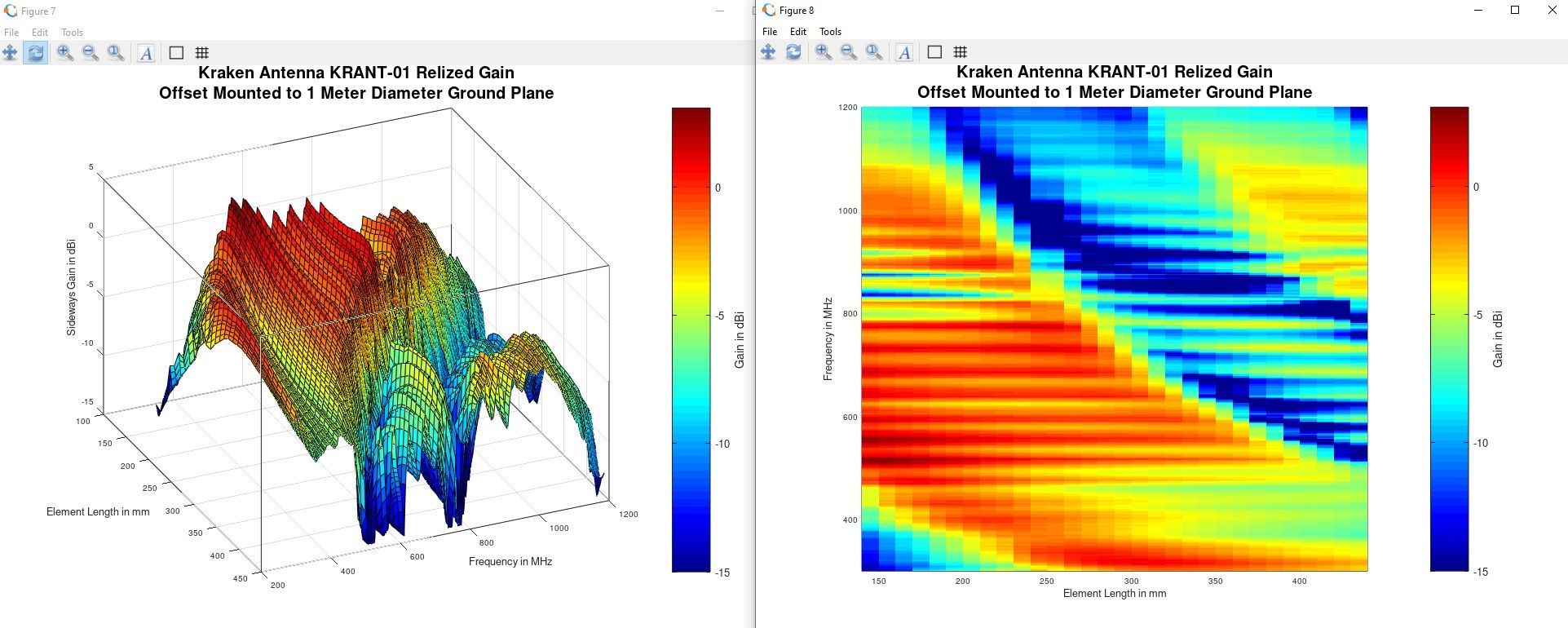This screenshot has width=1568, height=628.
Task: Toggle grid lines in Figure 8
Action: click(961, 52)
